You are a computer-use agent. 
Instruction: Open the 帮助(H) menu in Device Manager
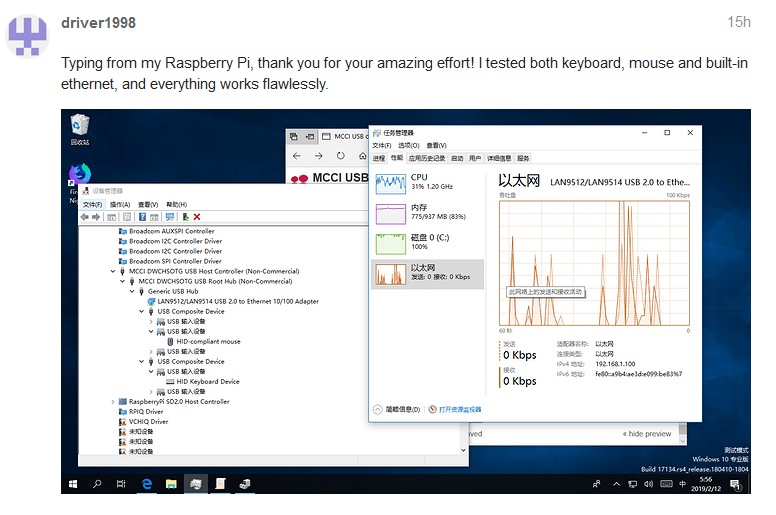177,205
